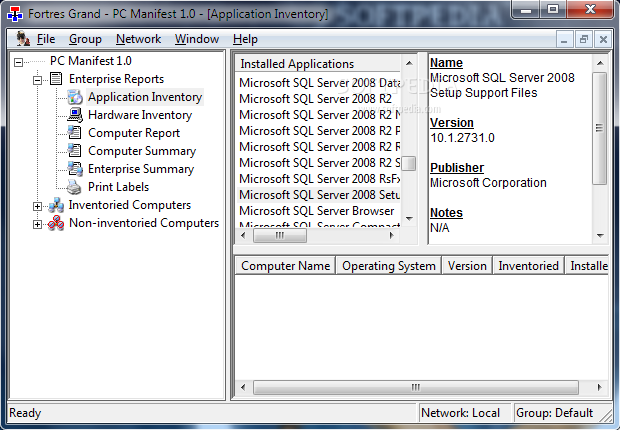Click the Enterprise Summary icon

point(75,169)
